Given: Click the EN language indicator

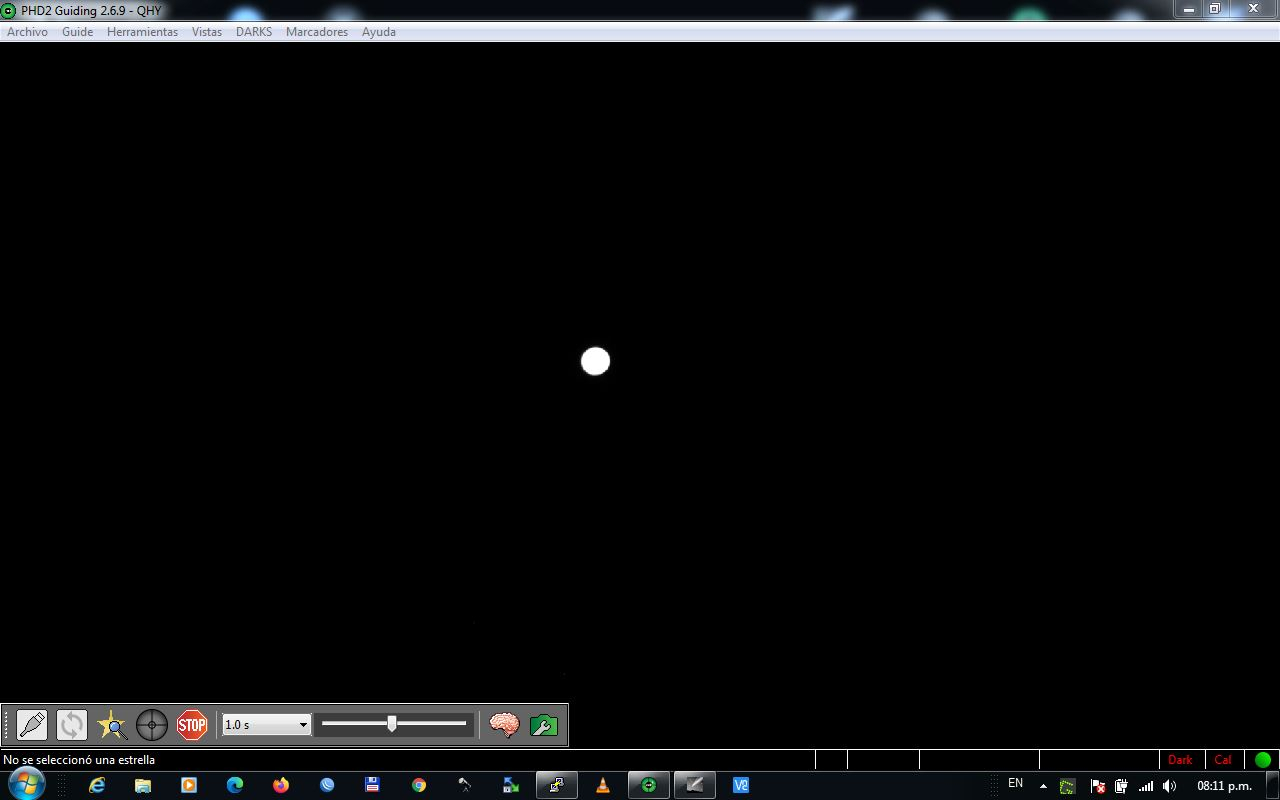Looking at the screenshot, I should (x=1016, y=783).
